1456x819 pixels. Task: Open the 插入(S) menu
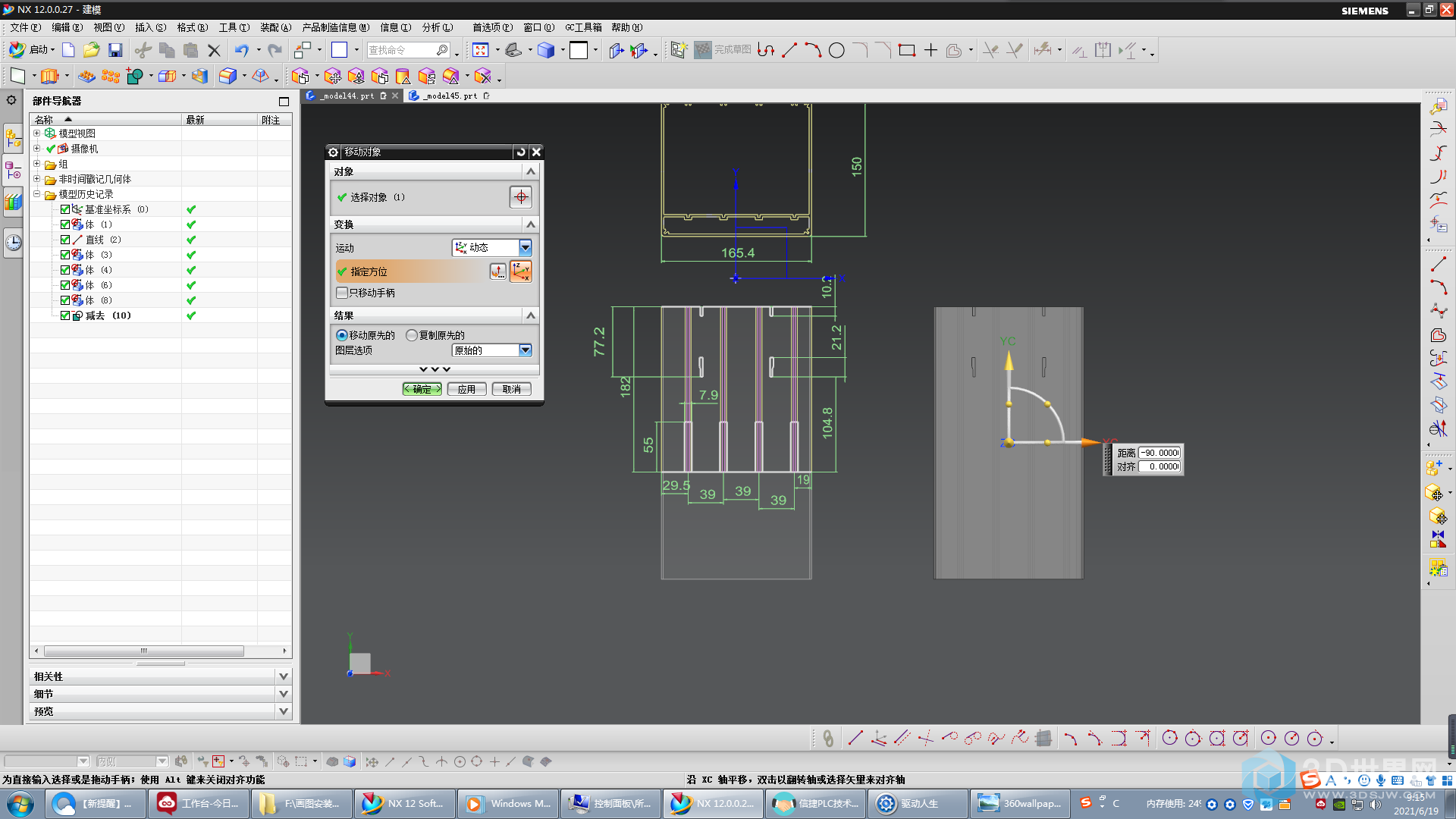pos(150,27)
